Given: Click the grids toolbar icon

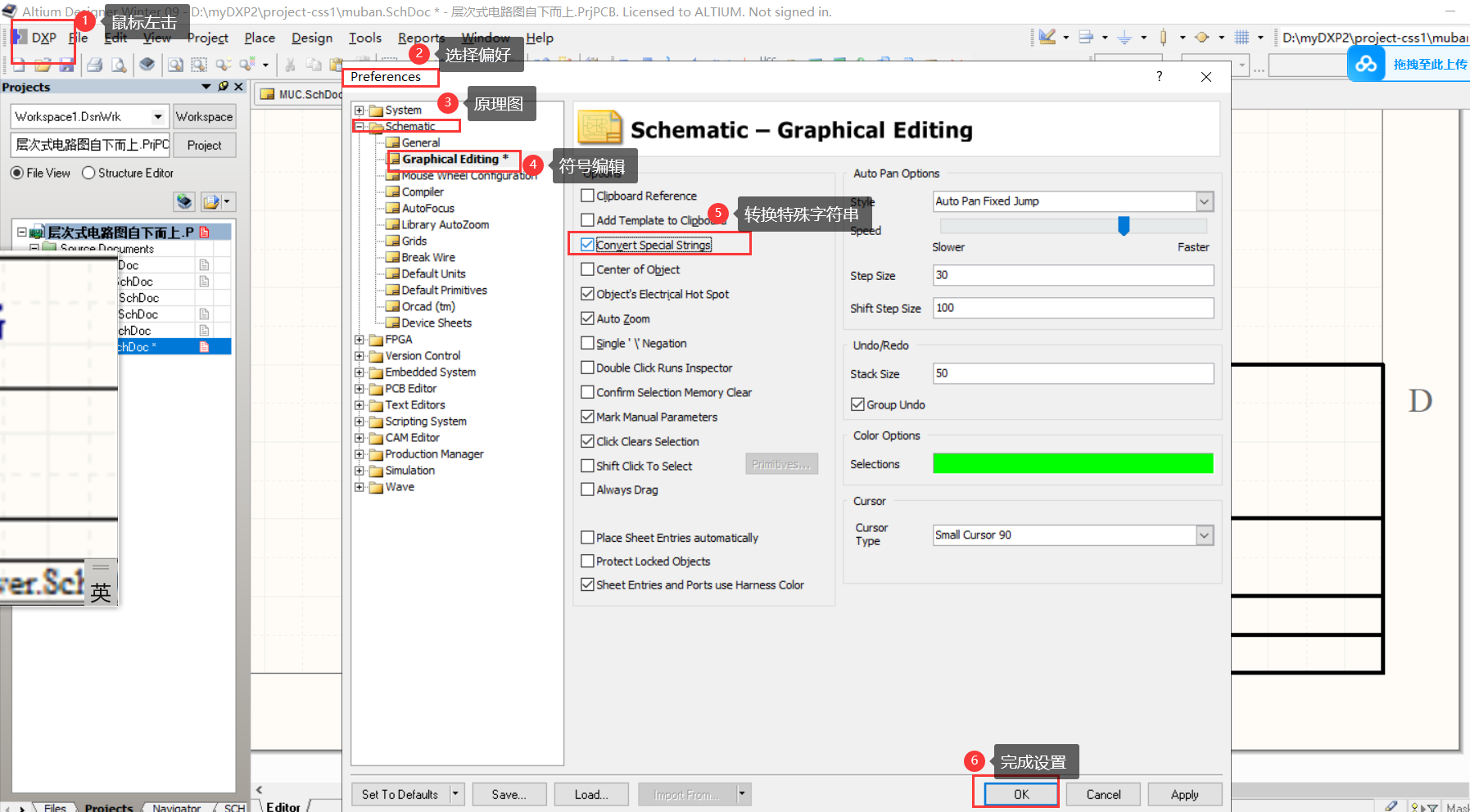Looking at the screenshot, I should pos(1242,37).
